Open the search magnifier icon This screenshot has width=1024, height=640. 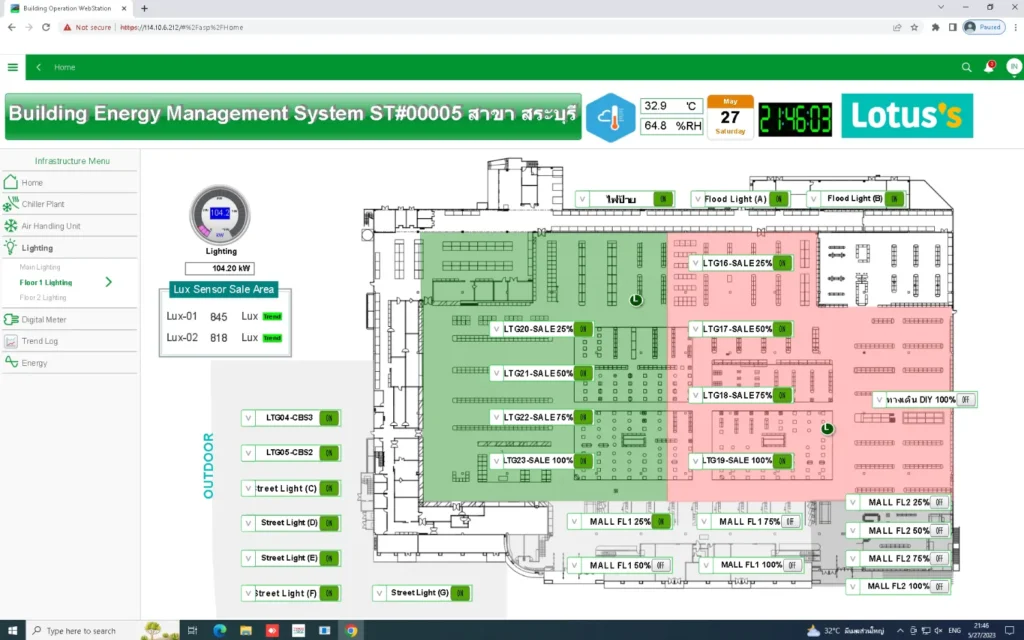967,67
